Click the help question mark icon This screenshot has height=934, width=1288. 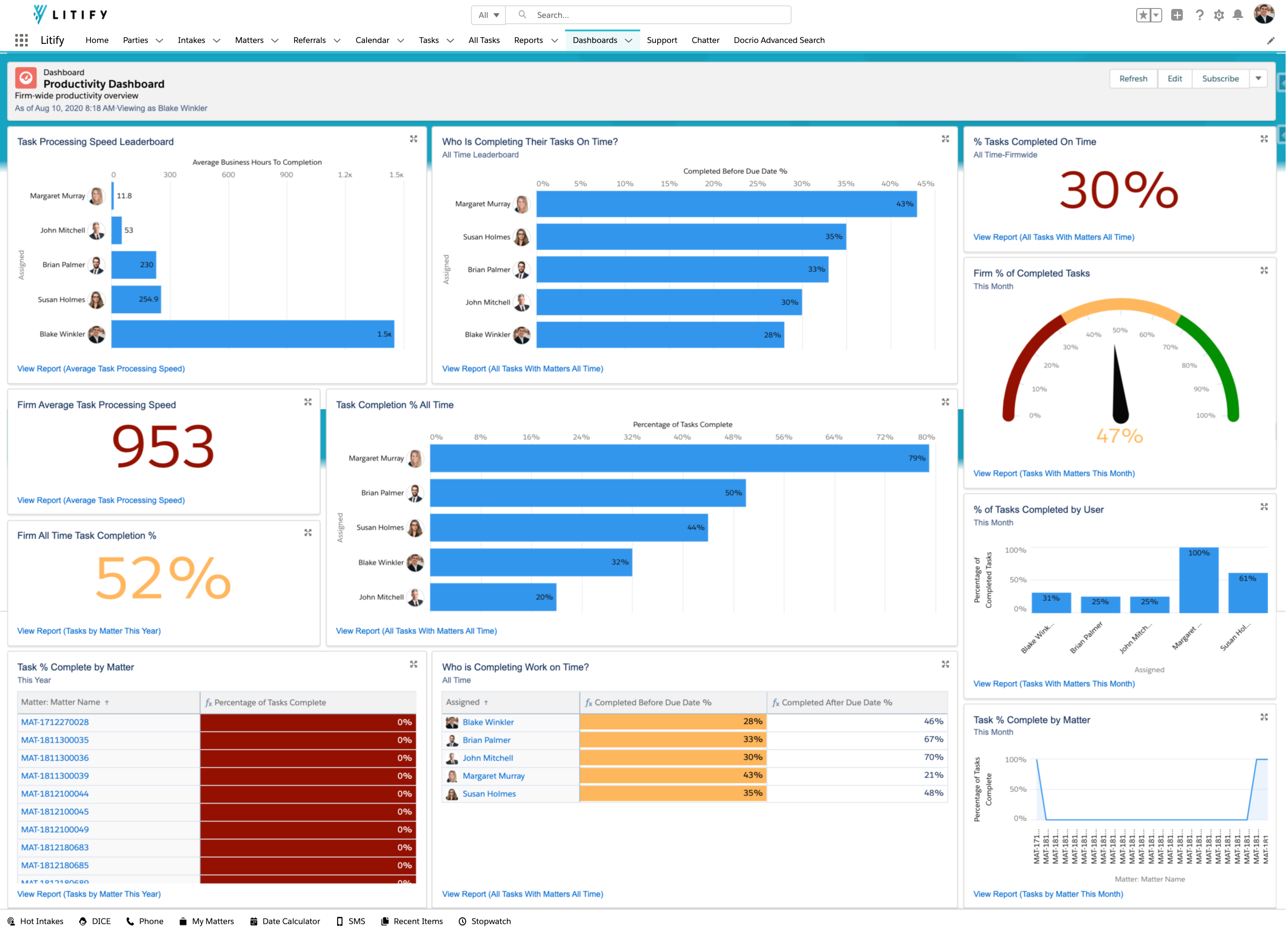1199,15
